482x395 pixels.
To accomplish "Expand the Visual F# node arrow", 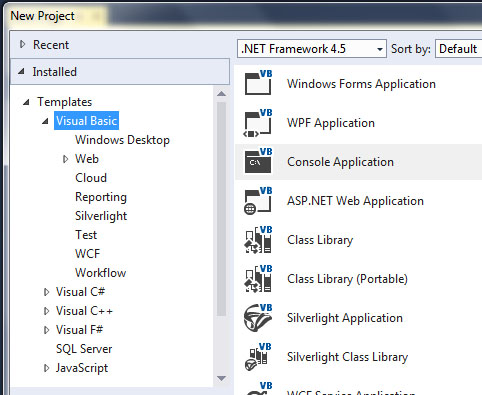I will pos(46,330).
